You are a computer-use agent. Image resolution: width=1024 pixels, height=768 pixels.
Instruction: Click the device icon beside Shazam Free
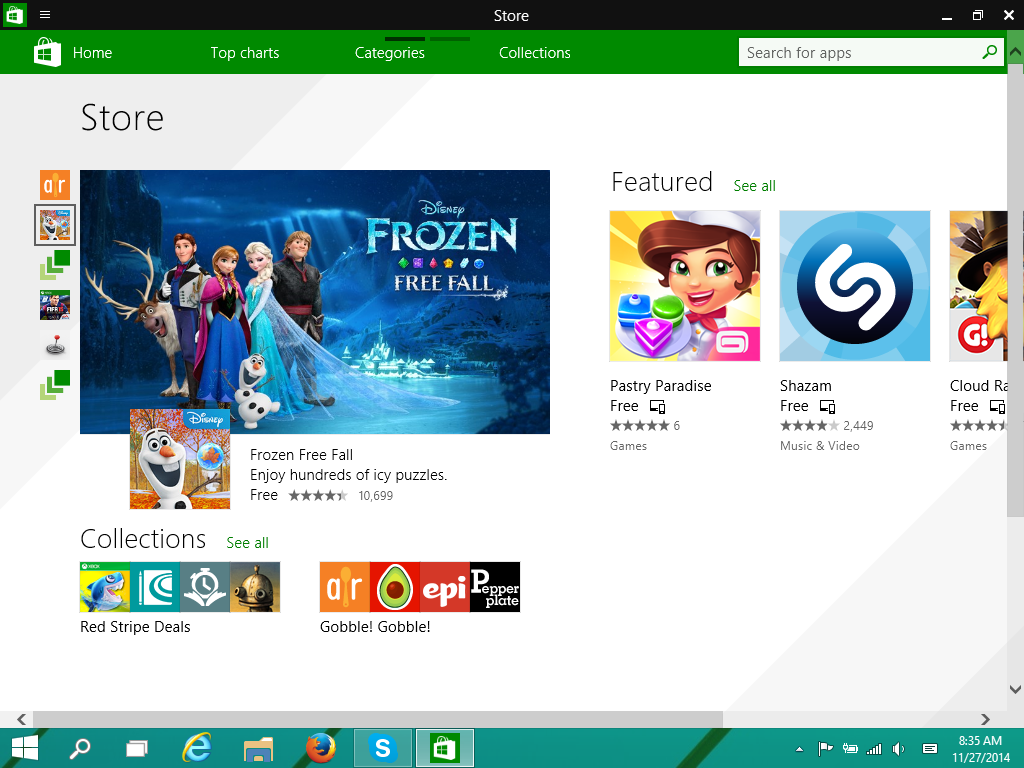point(827,407)
